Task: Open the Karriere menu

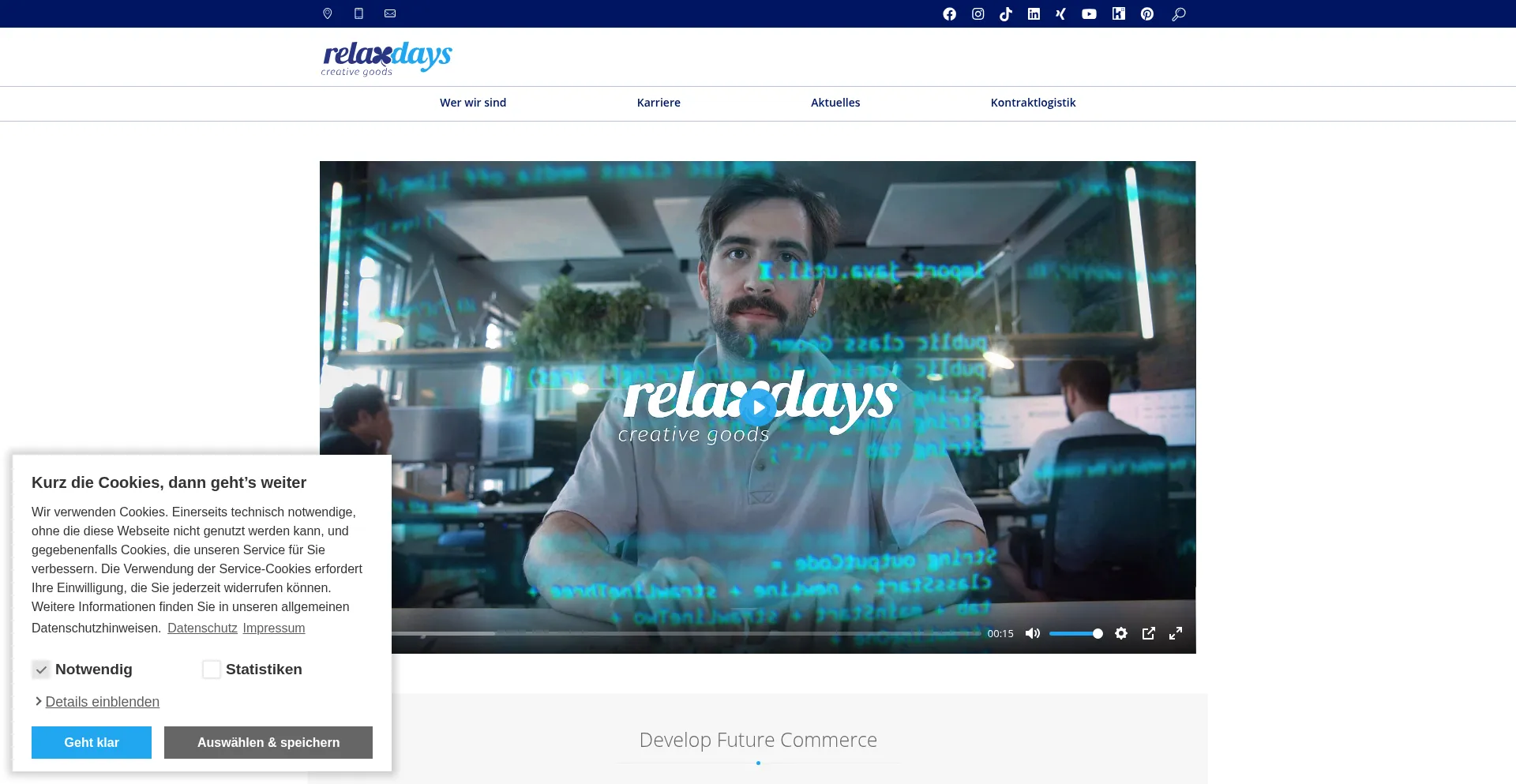Action: coord(659,103)
